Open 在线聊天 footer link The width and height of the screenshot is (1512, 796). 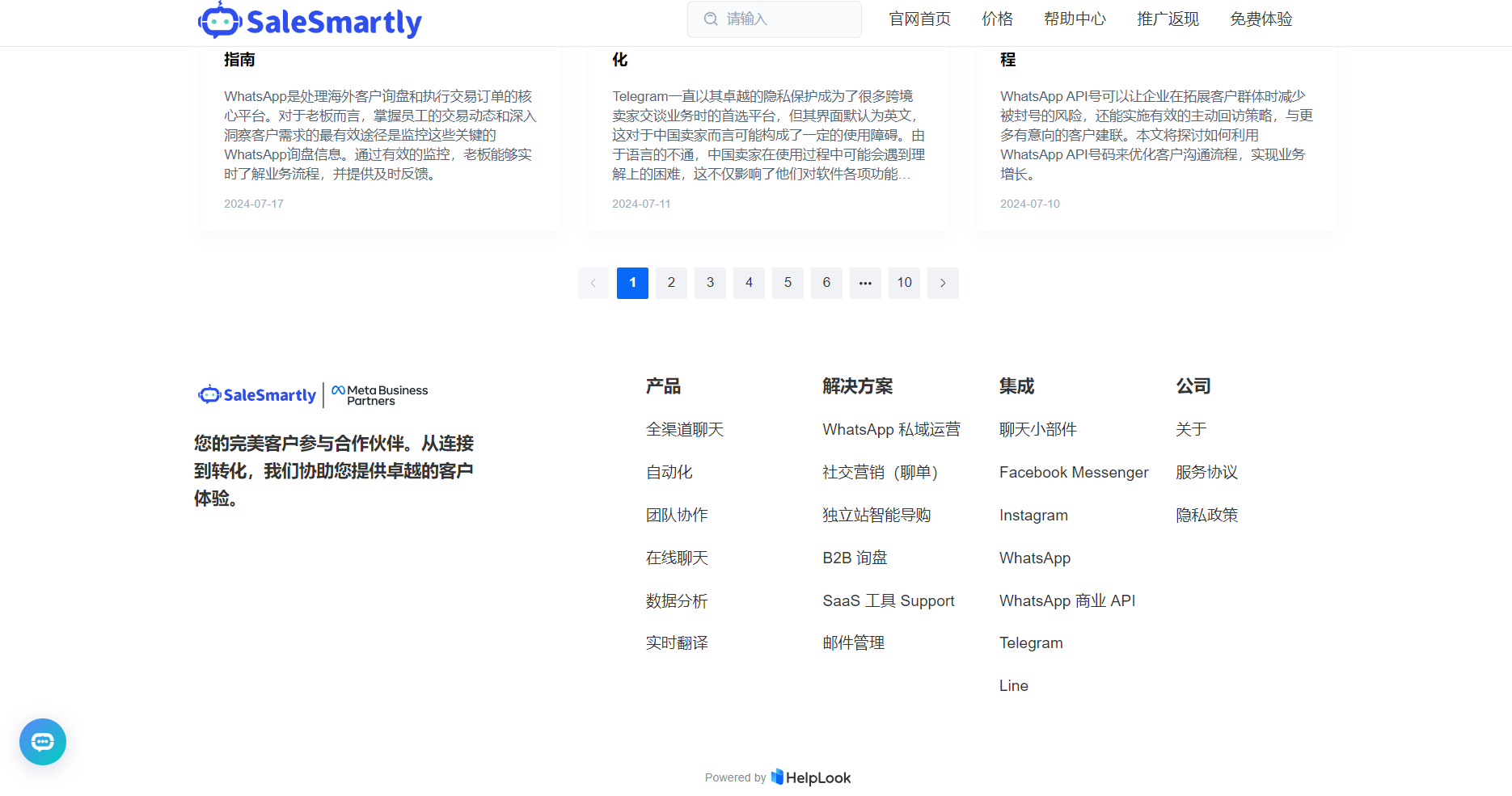point(677,558)
